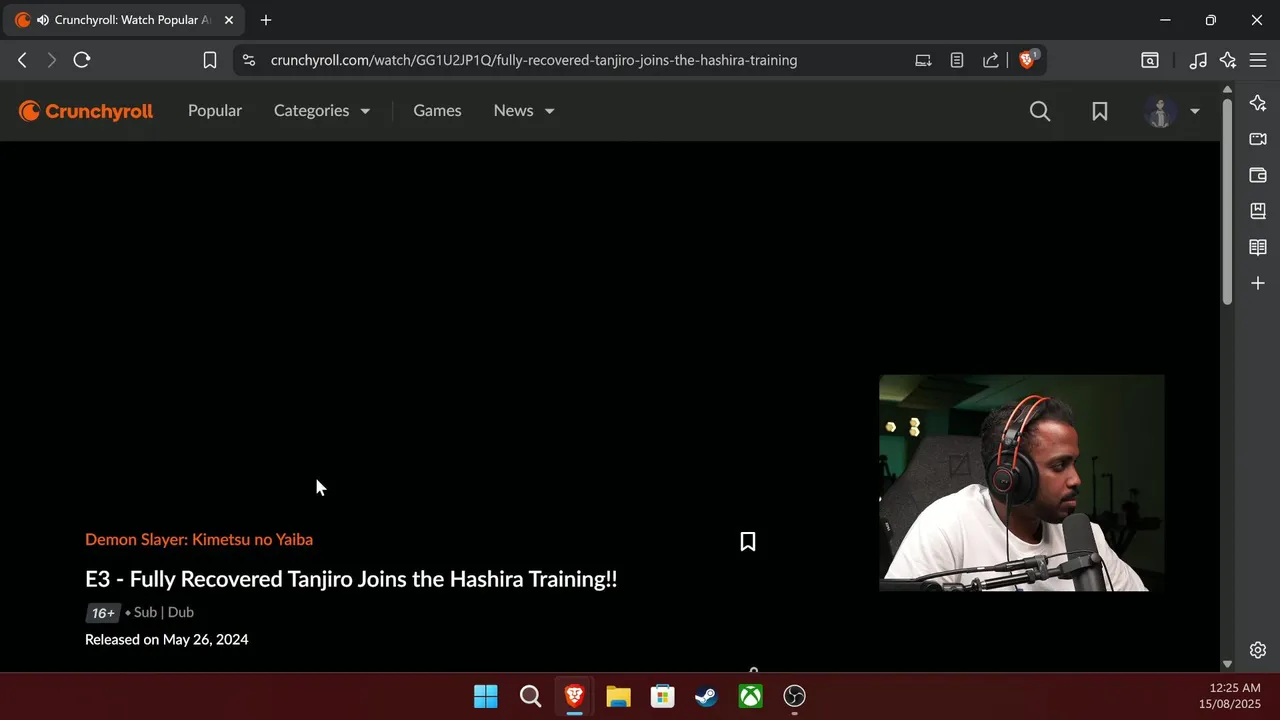
Task: Open Brave Talk in the sidebar
Action: [x=1258, y=139]
